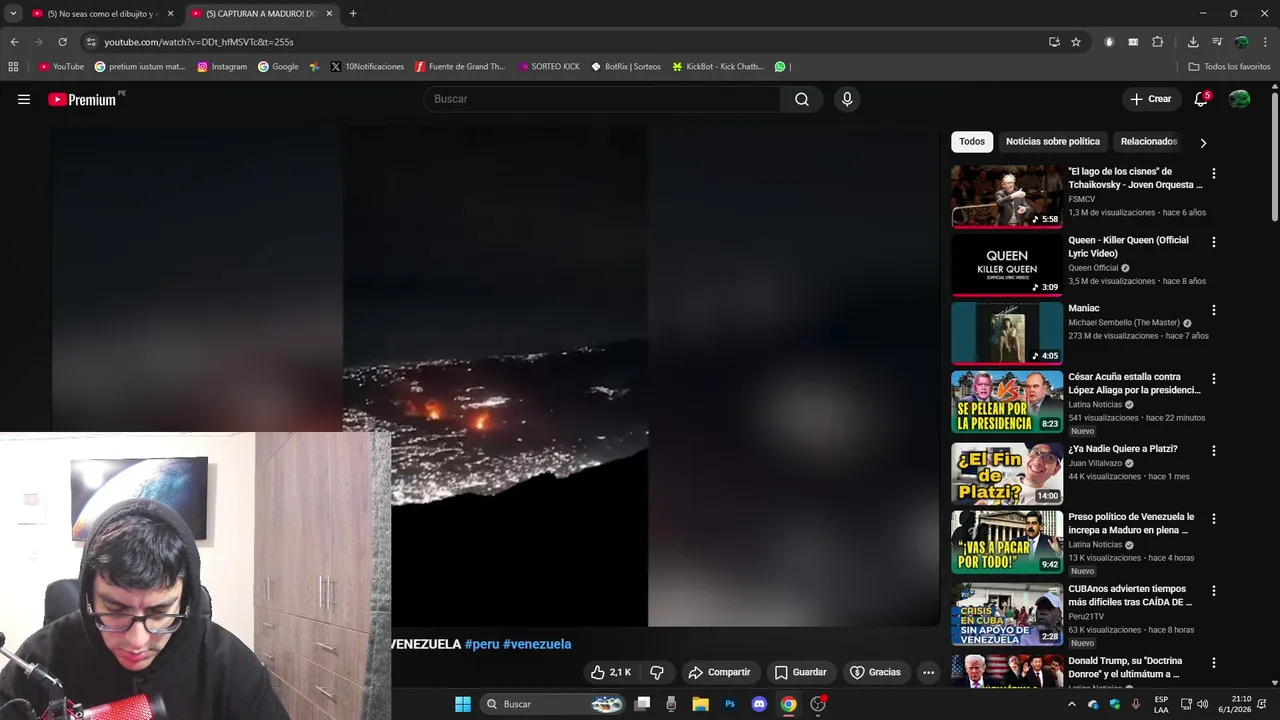The height and width of the screenshot is (720, 1280).
Task: Open Chrome downloads icon
Action: click(x=1193, y=42)
